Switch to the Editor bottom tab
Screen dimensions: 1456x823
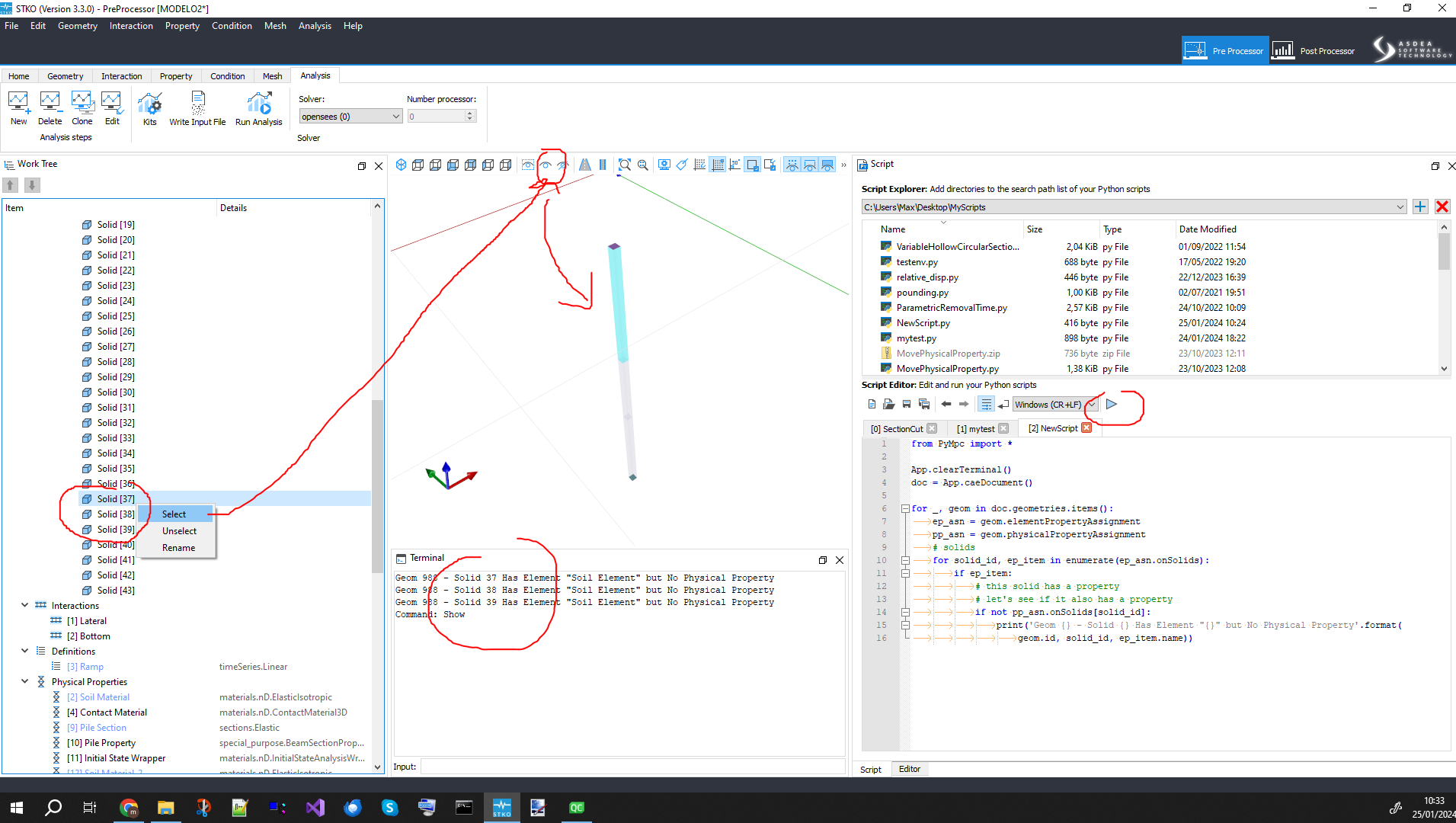pos(910,769)
